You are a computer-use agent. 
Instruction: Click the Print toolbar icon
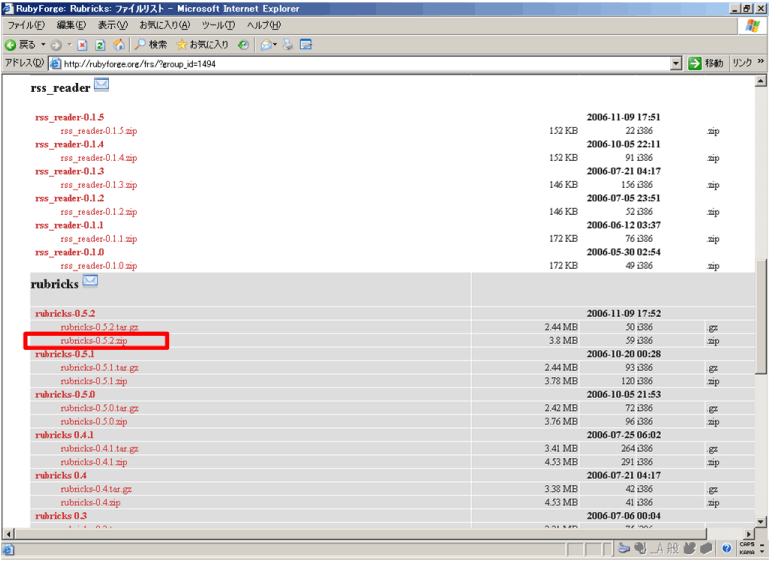tap(288, 45)
